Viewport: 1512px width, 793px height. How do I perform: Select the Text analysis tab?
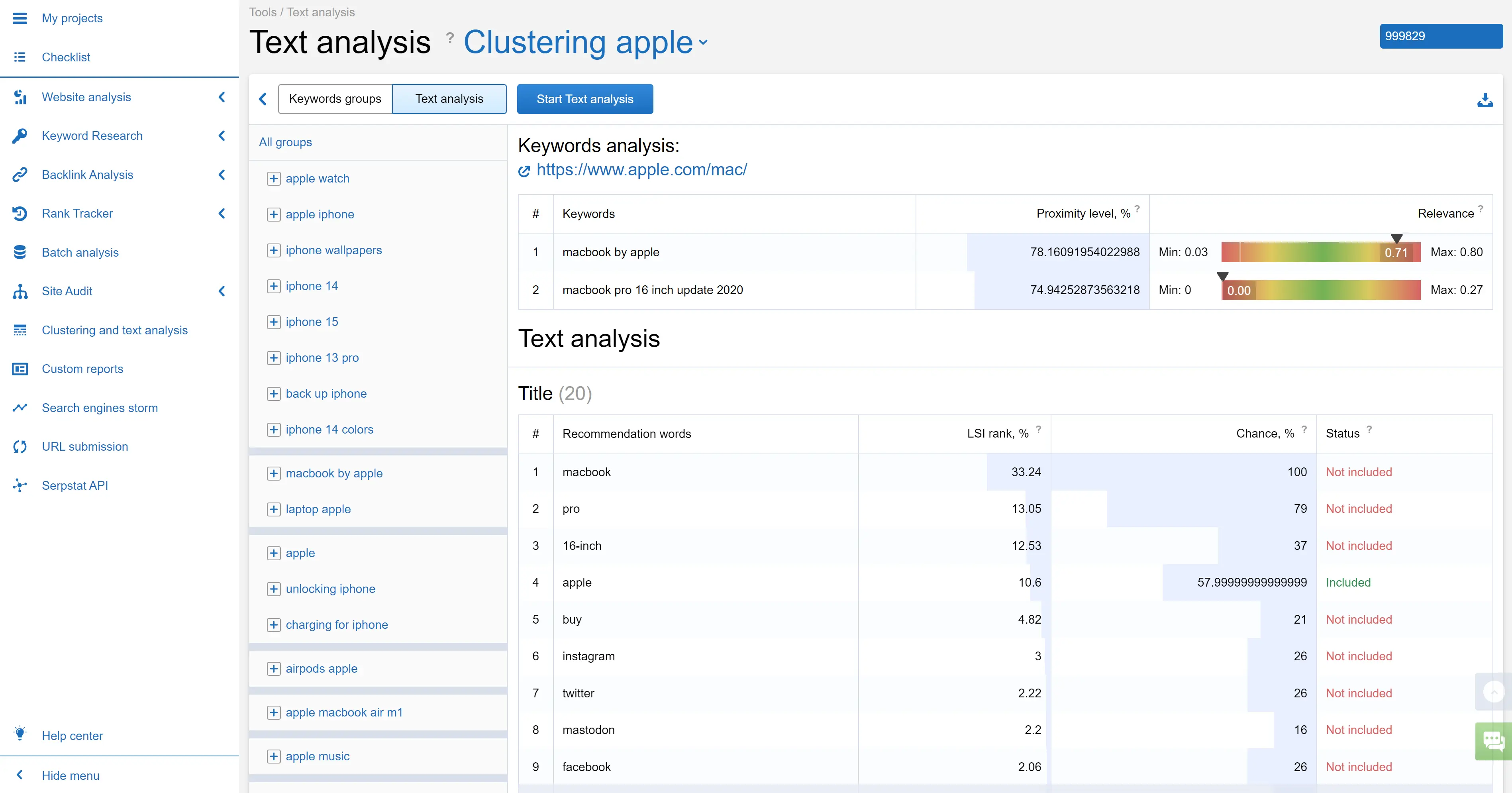point(449,99)
